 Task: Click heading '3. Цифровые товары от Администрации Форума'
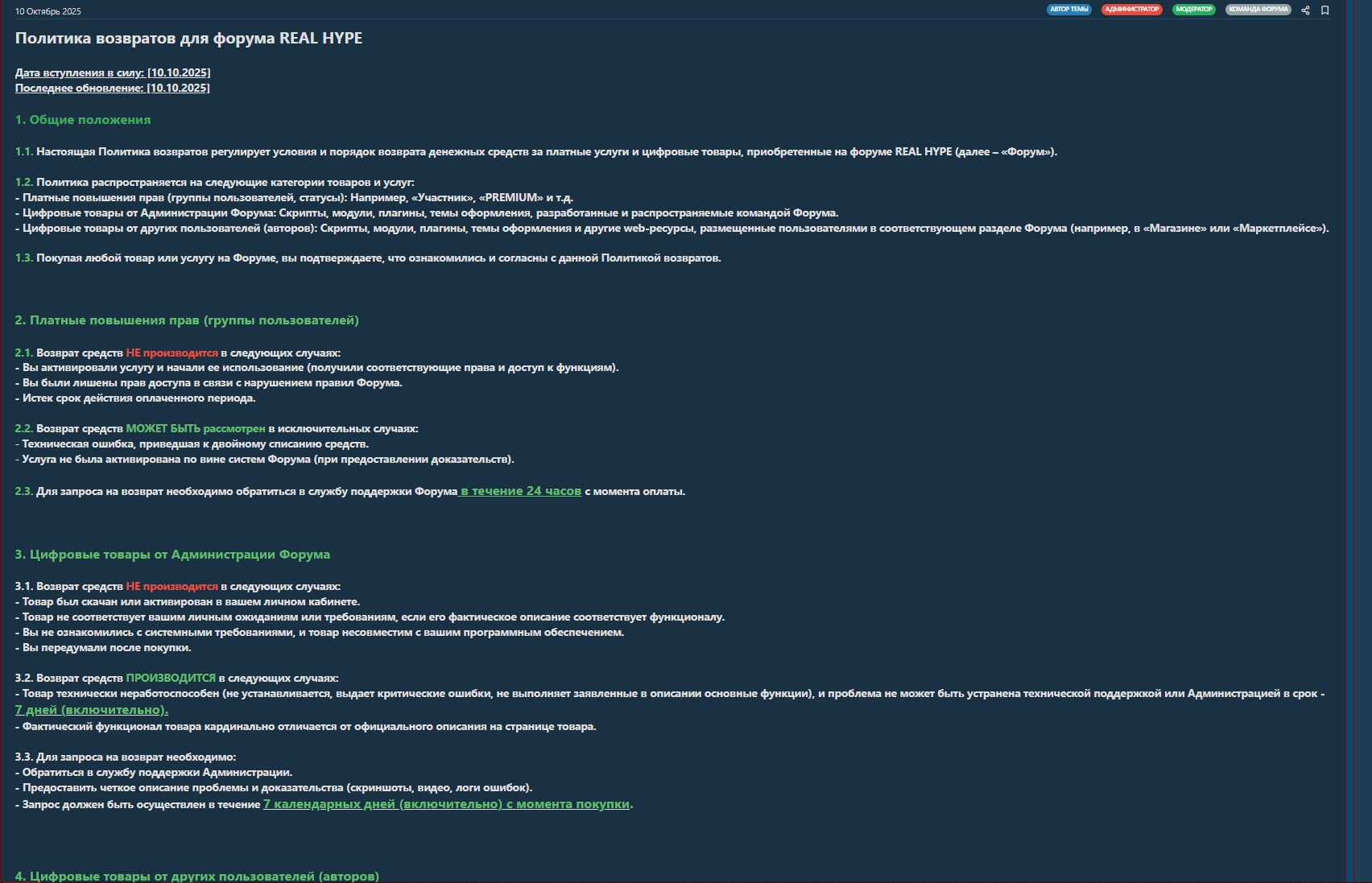tap(172, 555)
